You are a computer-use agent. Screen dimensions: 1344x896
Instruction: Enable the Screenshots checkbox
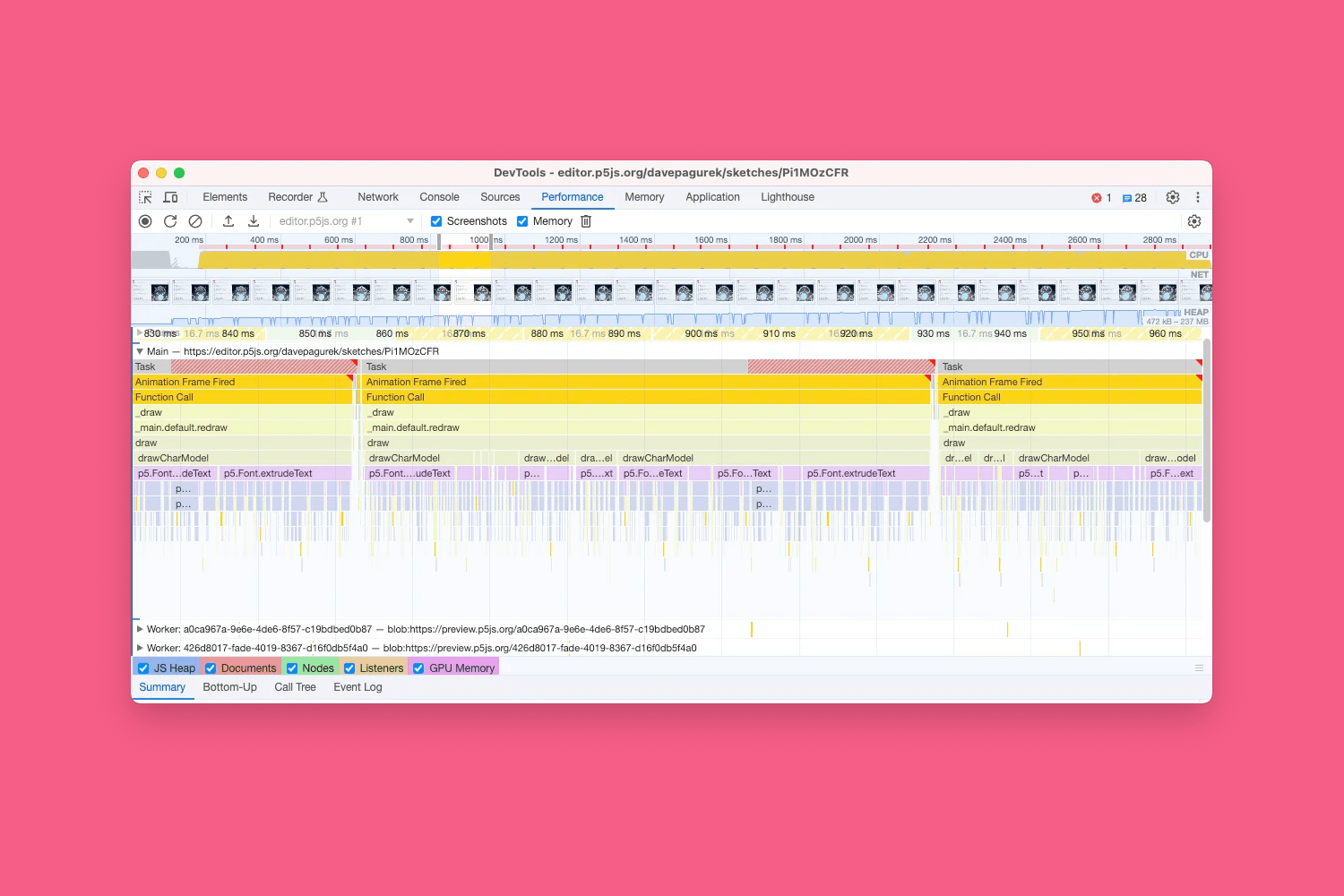coord(437,220)
